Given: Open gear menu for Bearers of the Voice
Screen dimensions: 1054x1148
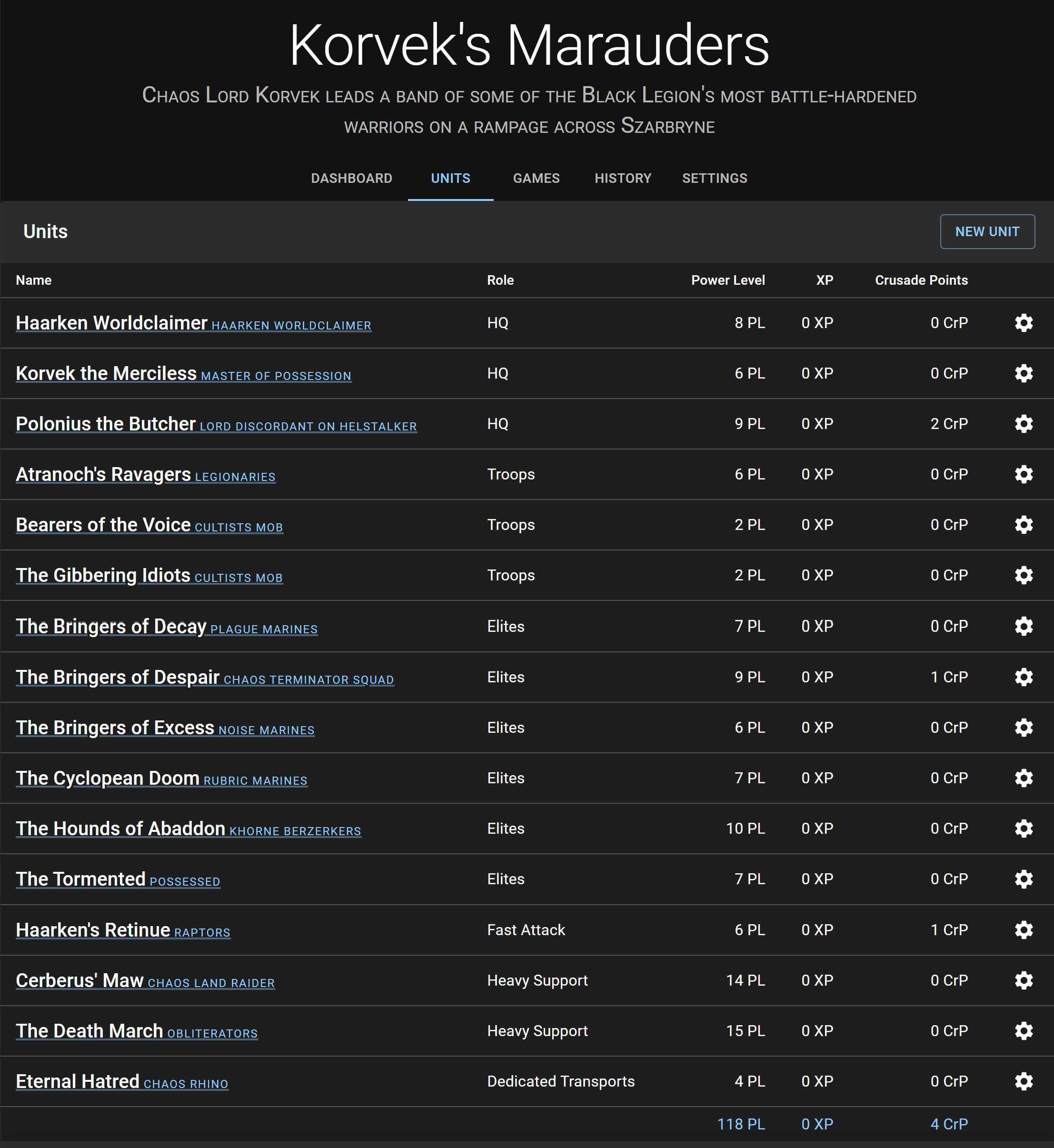Looking at the screenshot, I should (1024, 525).
